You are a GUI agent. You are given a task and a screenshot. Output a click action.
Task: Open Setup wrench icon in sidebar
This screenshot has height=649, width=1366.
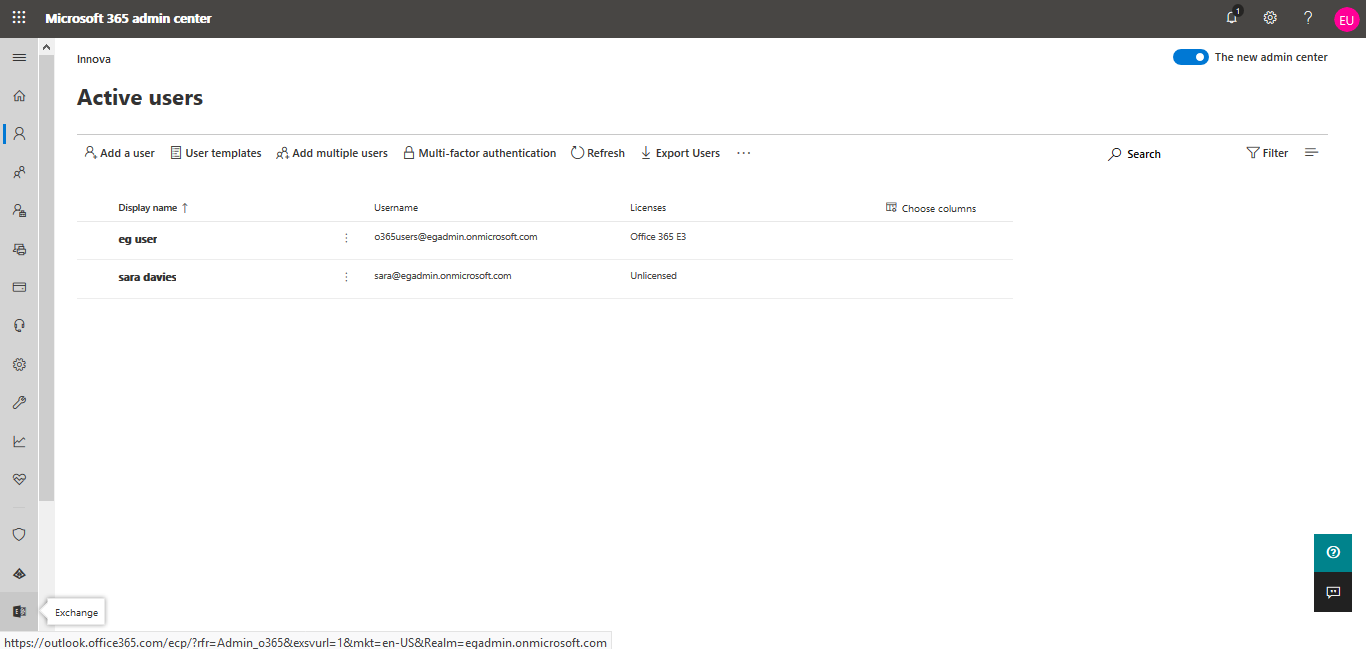(19, 402)
